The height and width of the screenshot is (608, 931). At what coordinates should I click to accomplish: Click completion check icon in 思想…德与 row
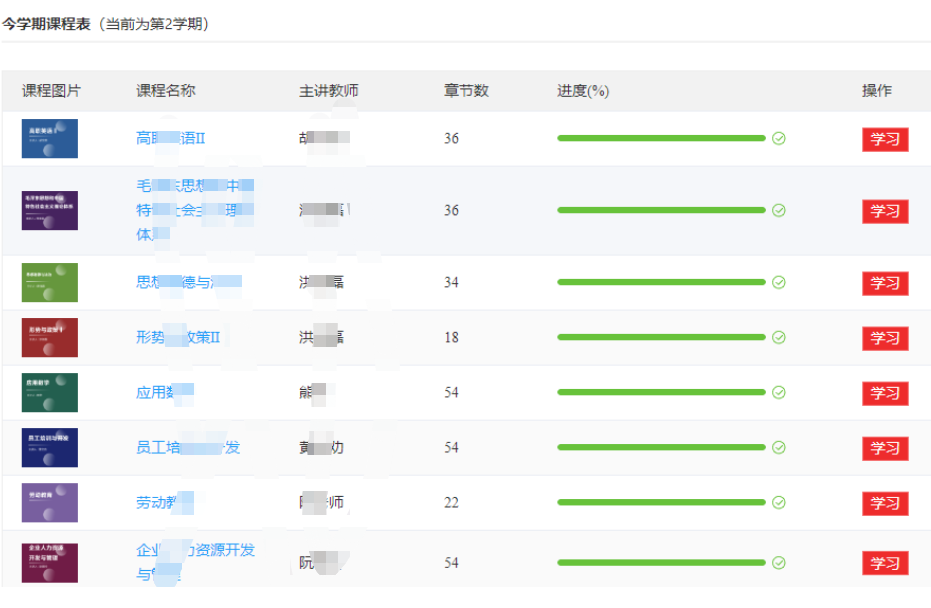(778, 282)
